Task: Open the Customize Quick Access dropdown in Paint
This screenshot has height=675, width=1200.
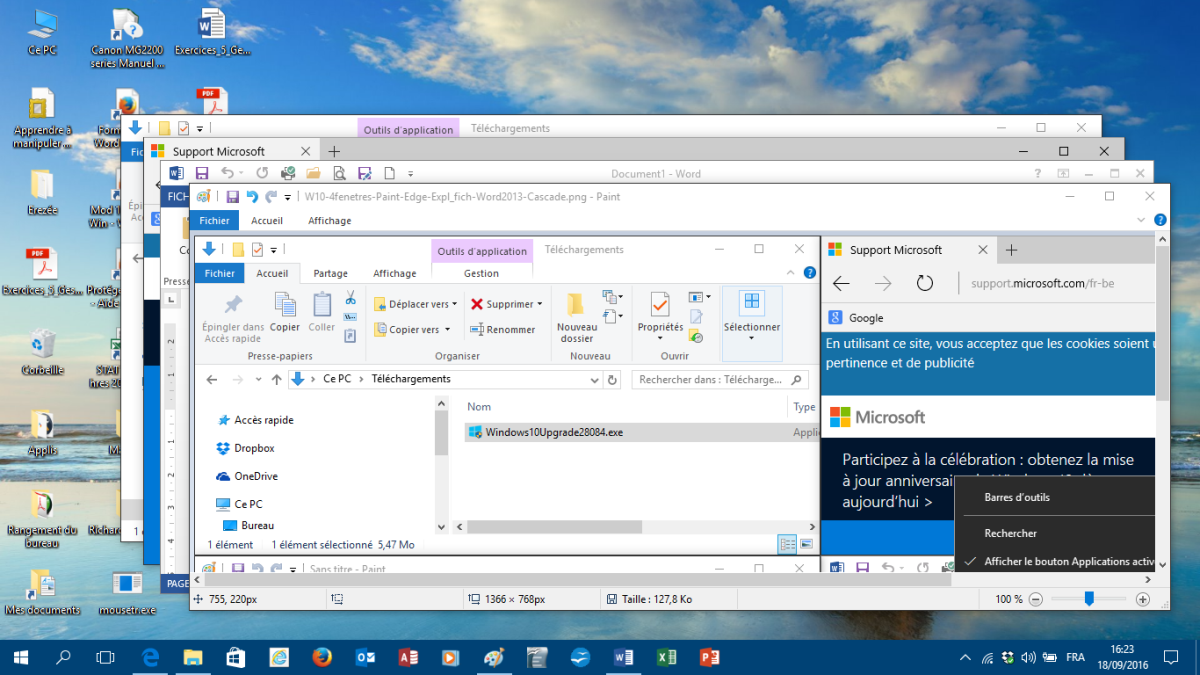Action: pyautogui.click(x=288, y=197)
